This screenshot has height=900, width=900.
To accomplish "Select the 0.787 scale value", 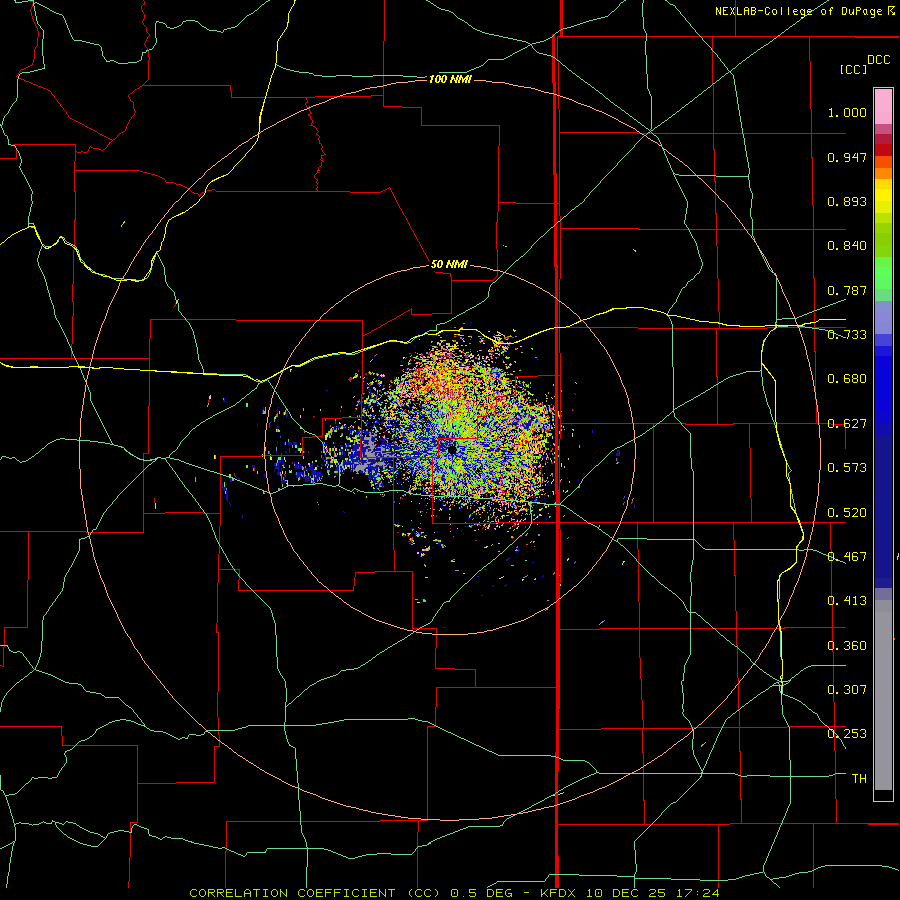I will click(847, 290).
